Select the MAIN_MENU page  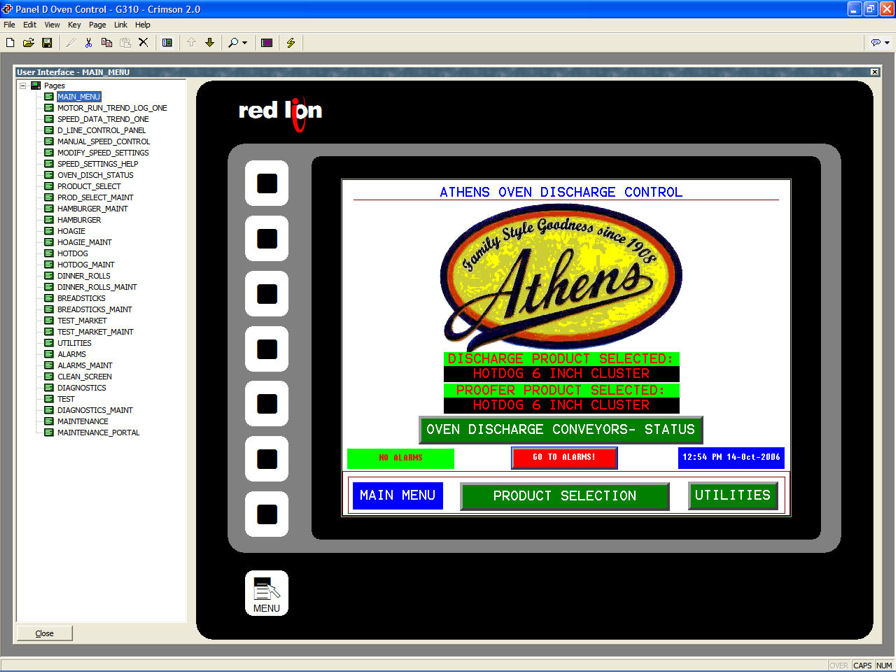79,97
